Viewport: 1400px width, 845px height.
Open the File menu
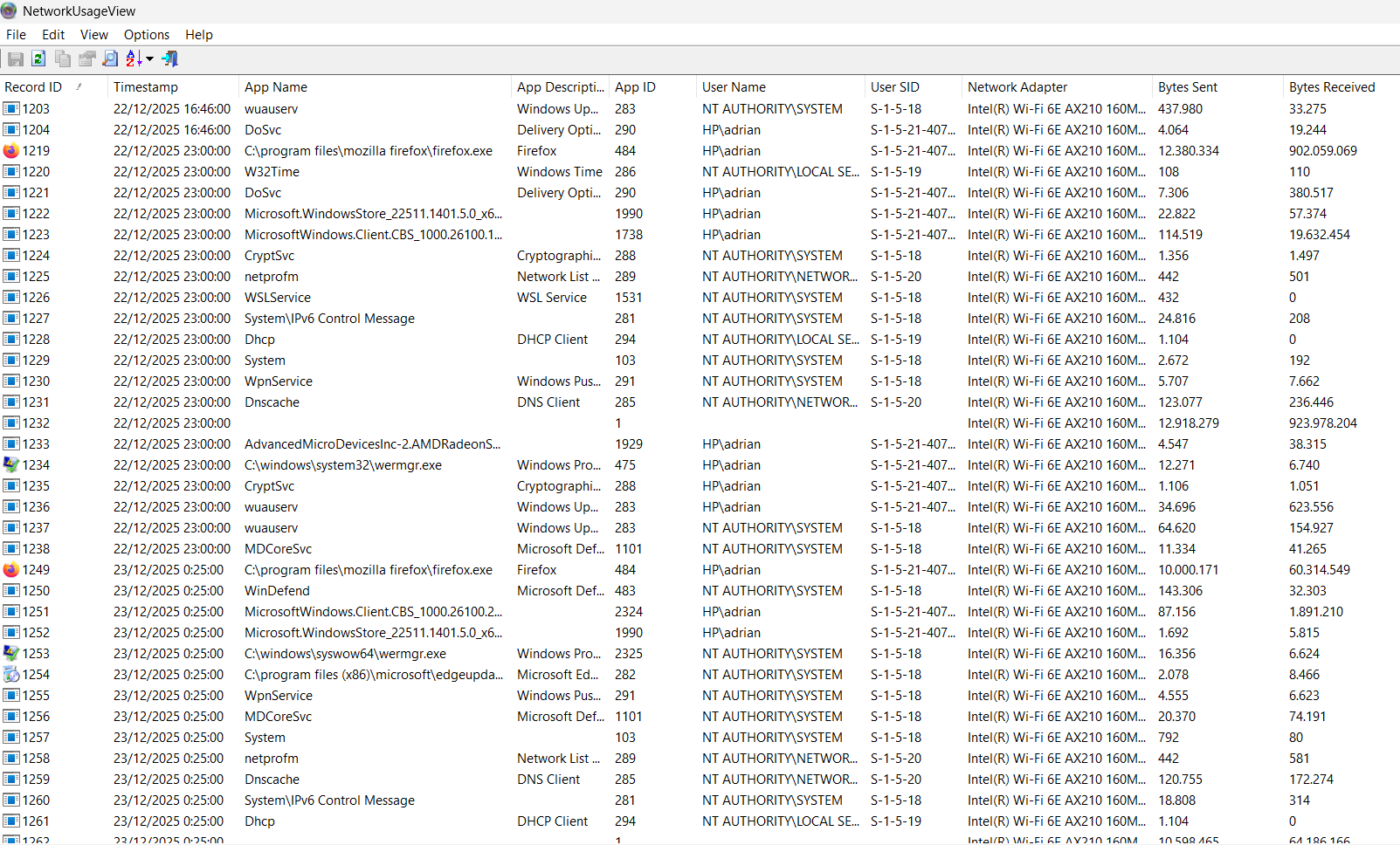point(16,35)
